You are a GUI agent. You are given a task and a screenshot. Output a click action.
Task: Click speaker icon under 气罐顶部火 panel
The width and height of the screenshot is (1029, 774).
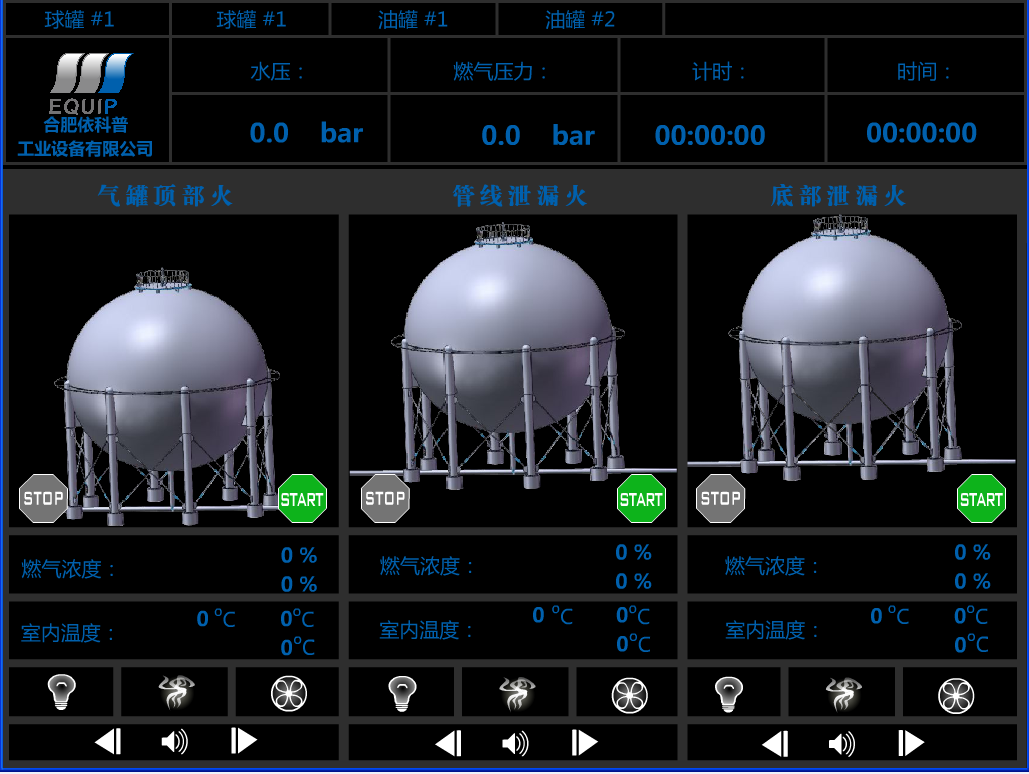[x=175, y=742]
